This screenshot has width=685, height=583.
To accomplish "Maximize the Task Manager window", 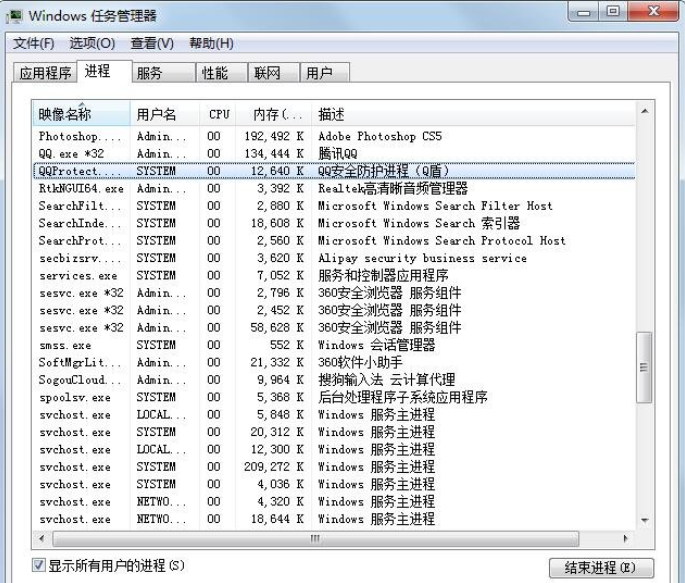I will pos(613,12).
